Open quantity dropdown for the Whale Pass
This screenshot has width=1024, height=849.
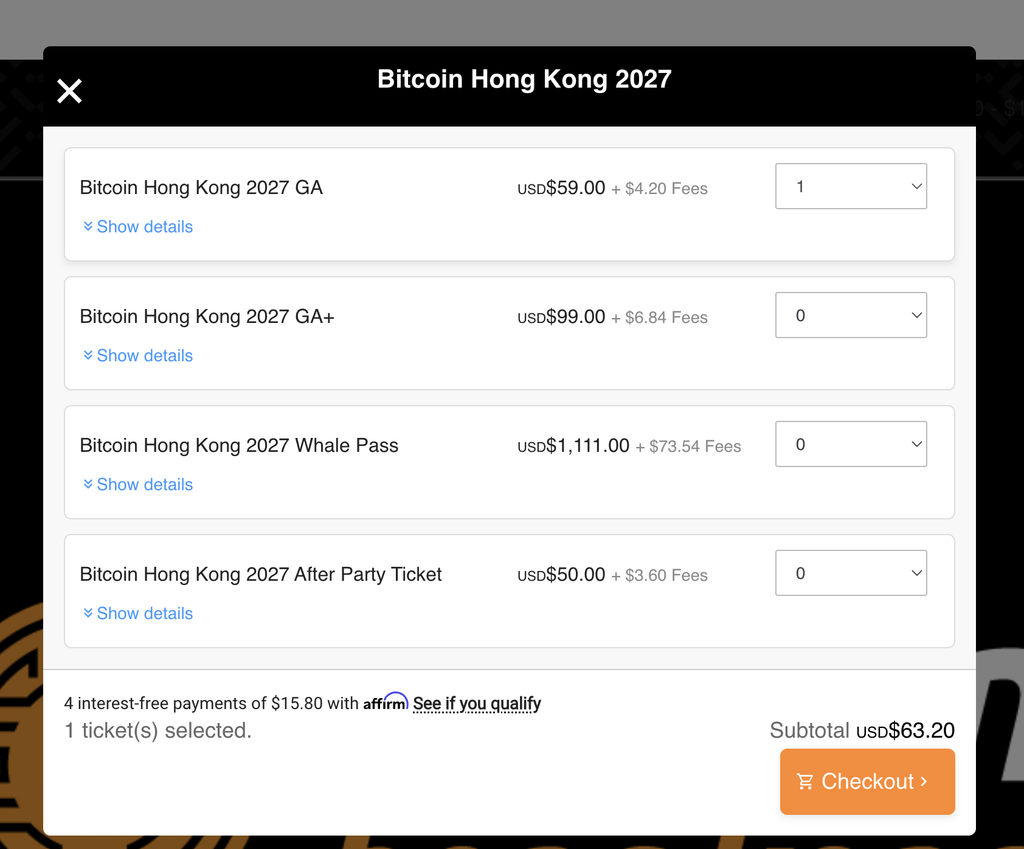[851, 444]
